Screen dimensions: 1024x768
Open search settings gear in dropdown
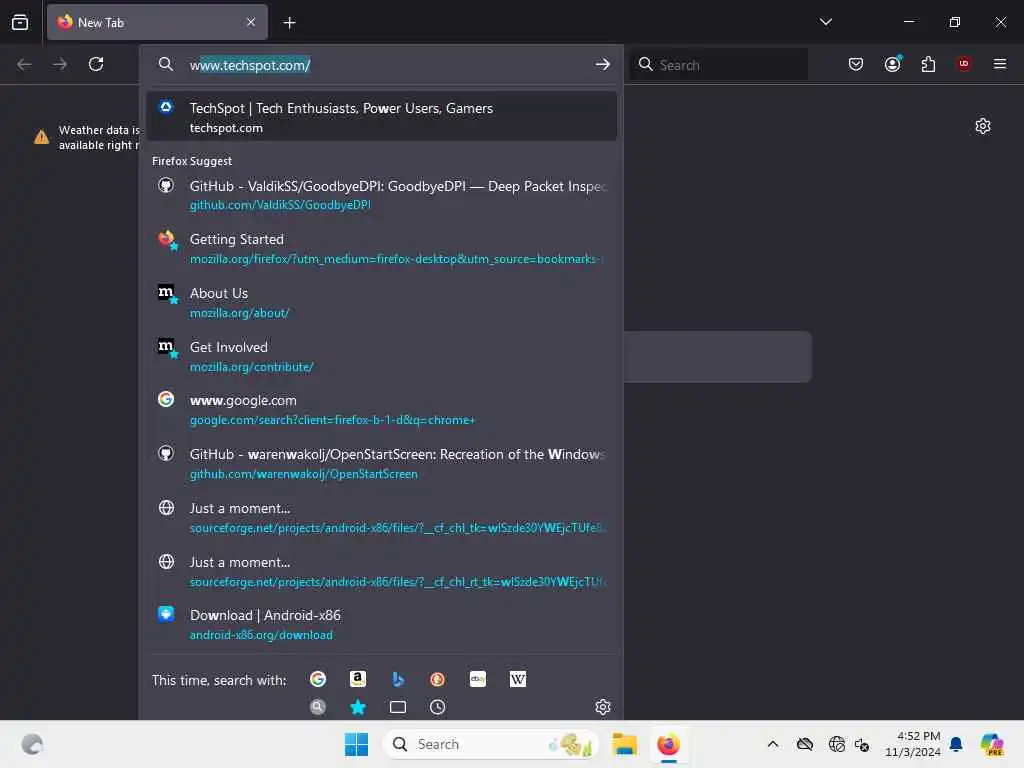click(602, 707)
